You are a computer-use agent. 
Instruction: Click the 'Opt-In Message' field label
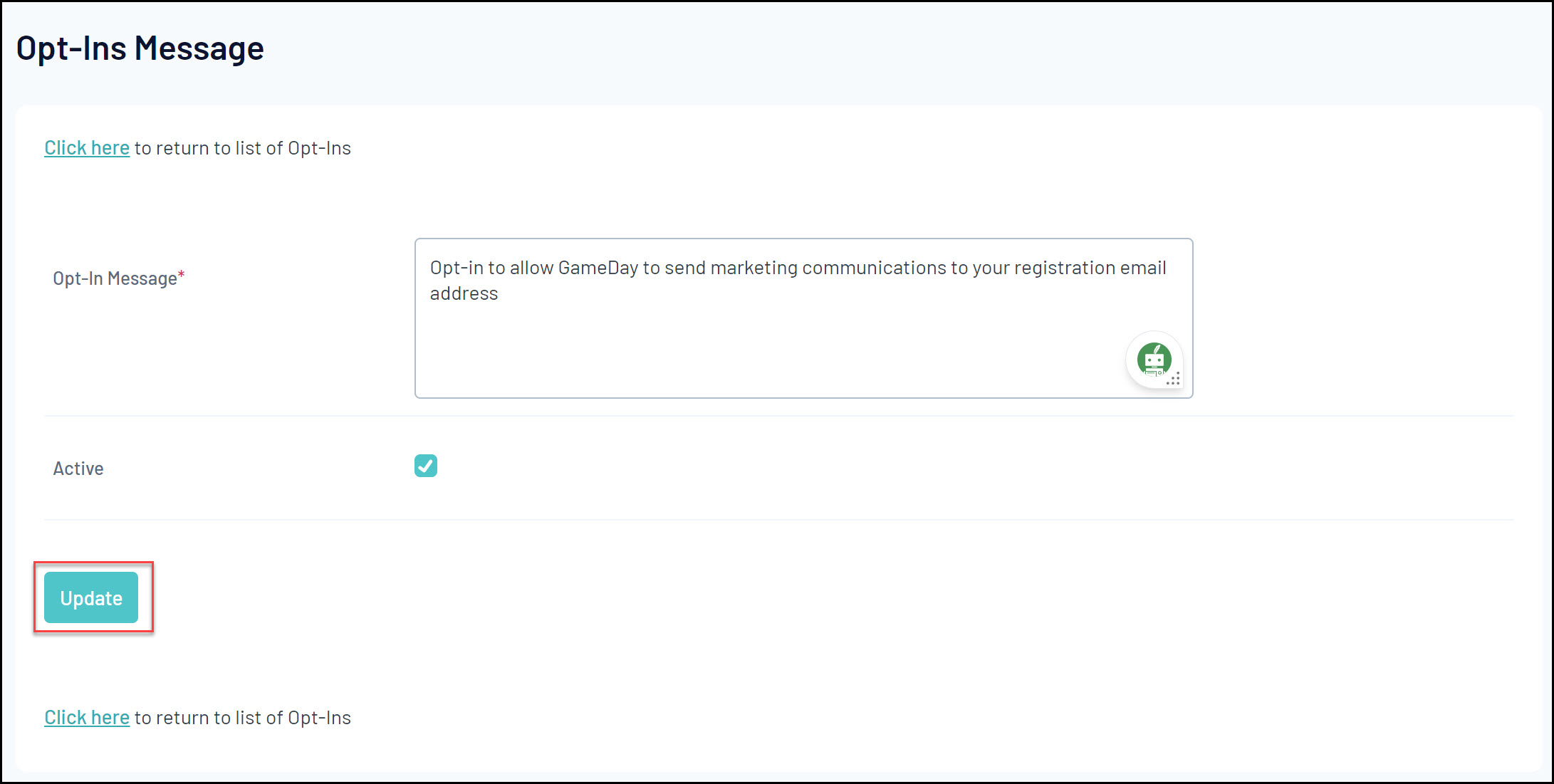[115, 278]
